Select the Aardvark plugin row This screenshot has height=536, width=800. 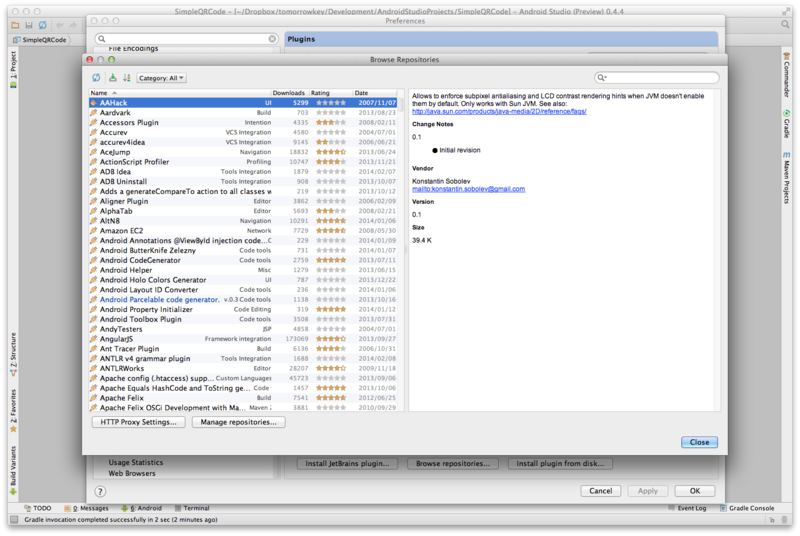point(243,113)
